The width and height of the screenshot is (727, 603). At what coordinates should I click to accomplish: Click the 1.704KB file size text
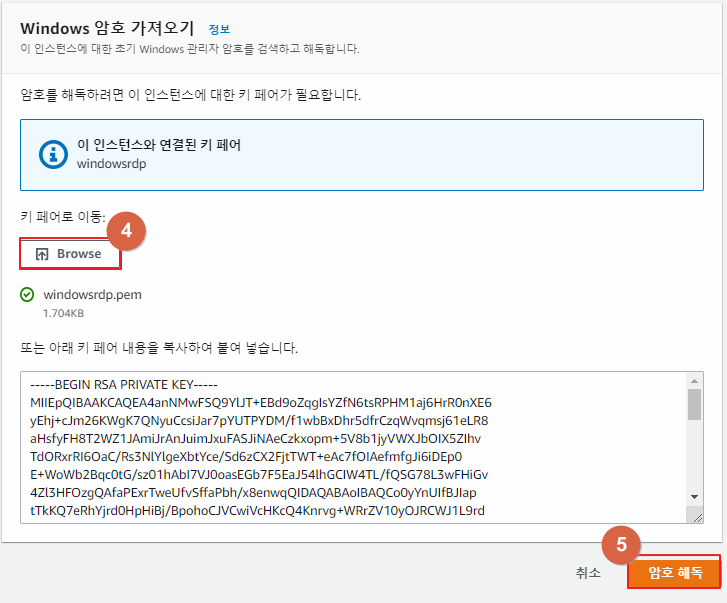coord(64,313)
